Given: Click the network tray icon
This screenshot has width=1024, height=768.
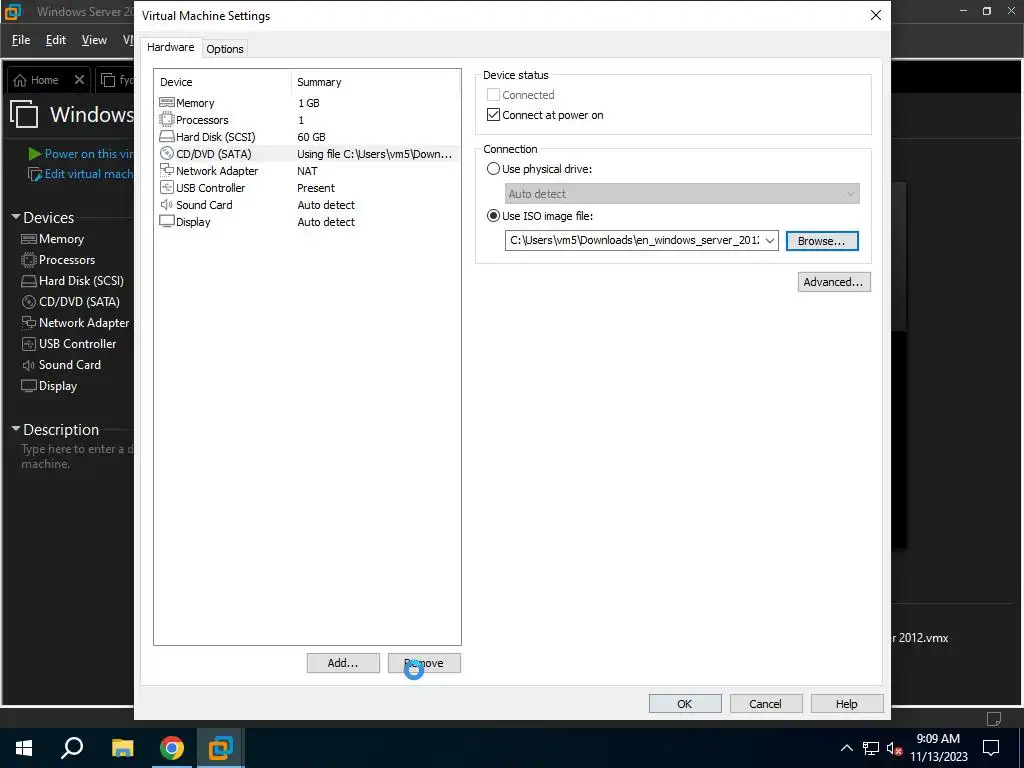Looking at the screenshot, I should click(871, 748).
